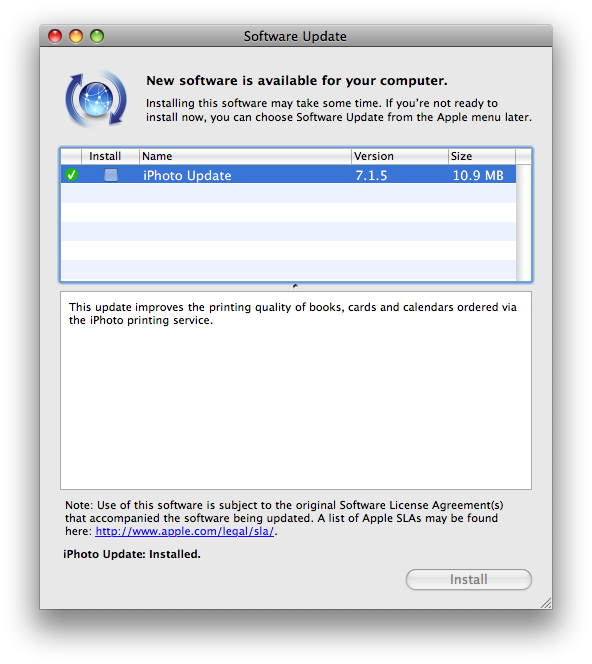Image resolution: width=592 pixels, height=664 pixels.
Task: Click the New software is available heading
Action: click(x=297, y=80)
